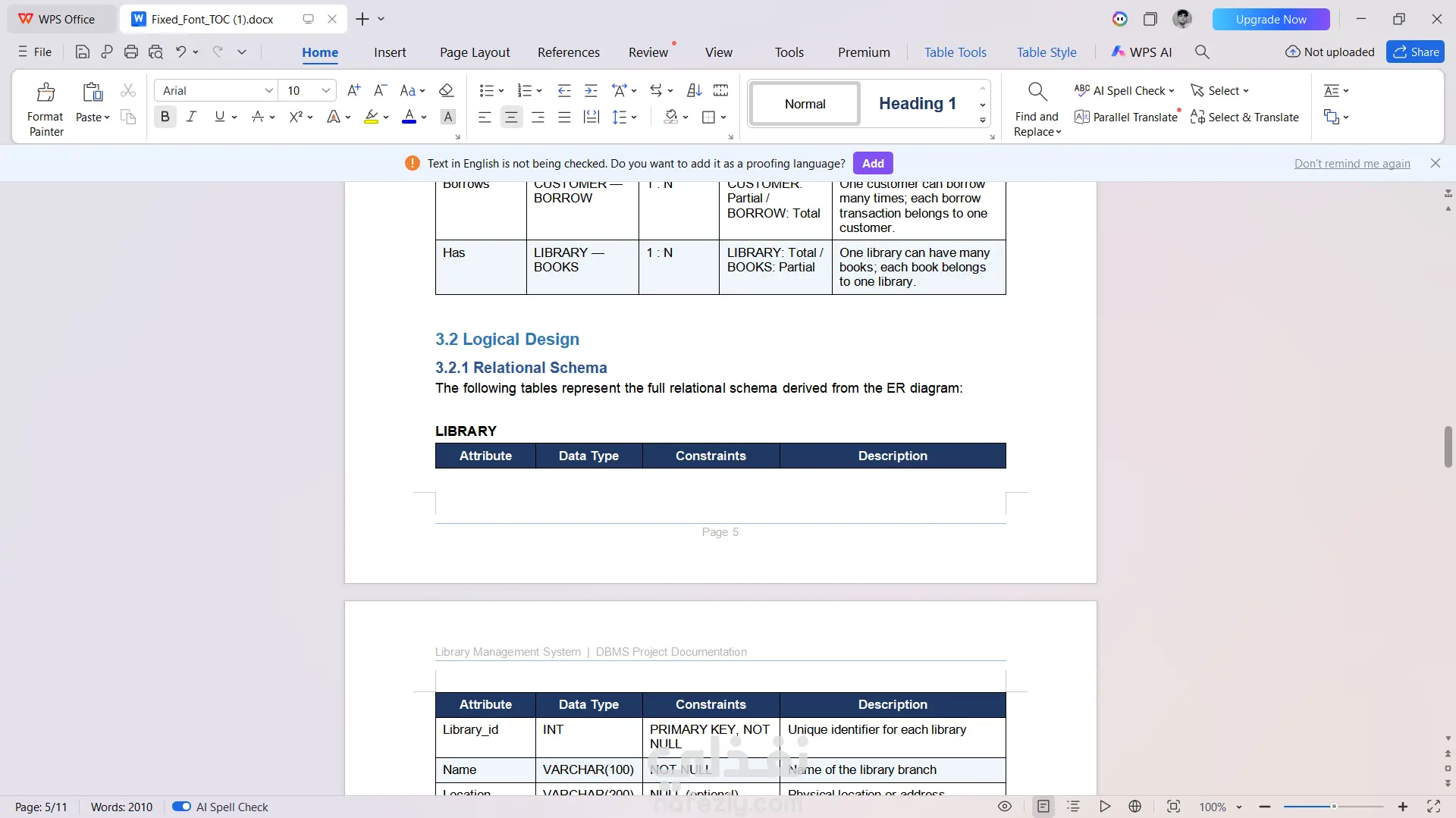Activate the Format Painter tool
The width and height of the screenshot is (1456, 818).
[x=45, y=108]
